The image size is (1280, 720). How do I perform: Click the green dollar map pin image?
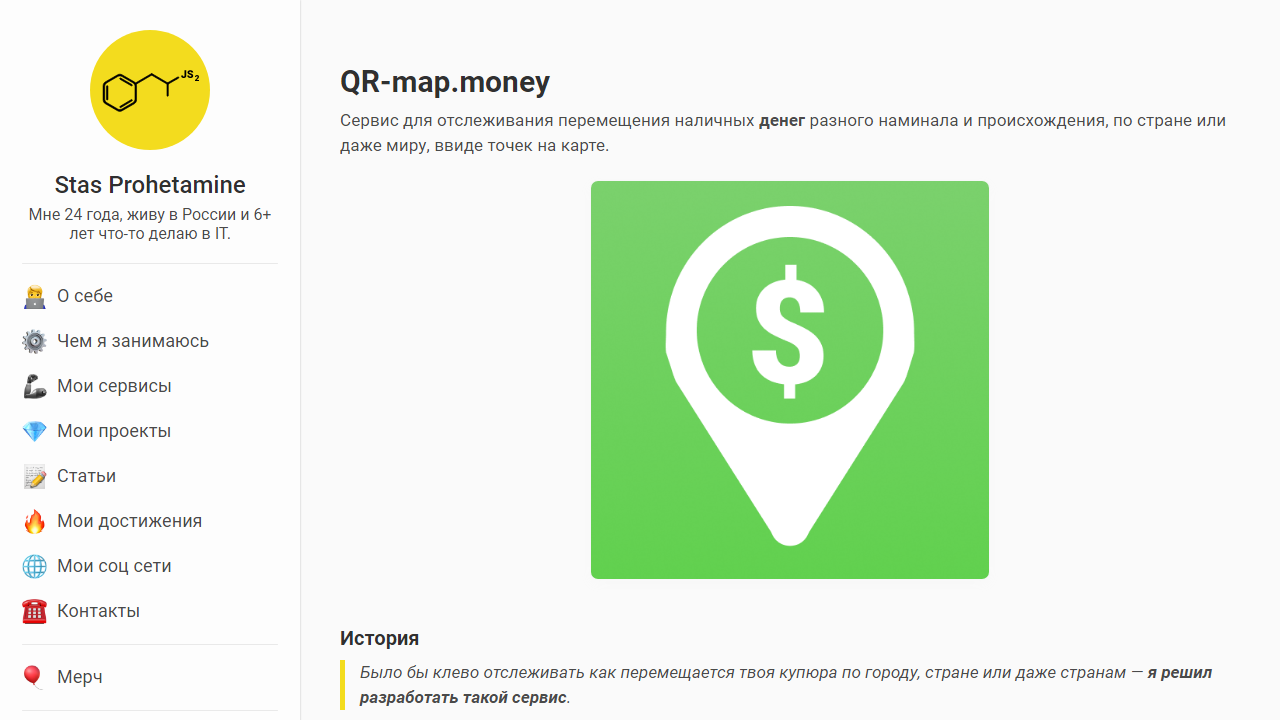pos(790,380)
